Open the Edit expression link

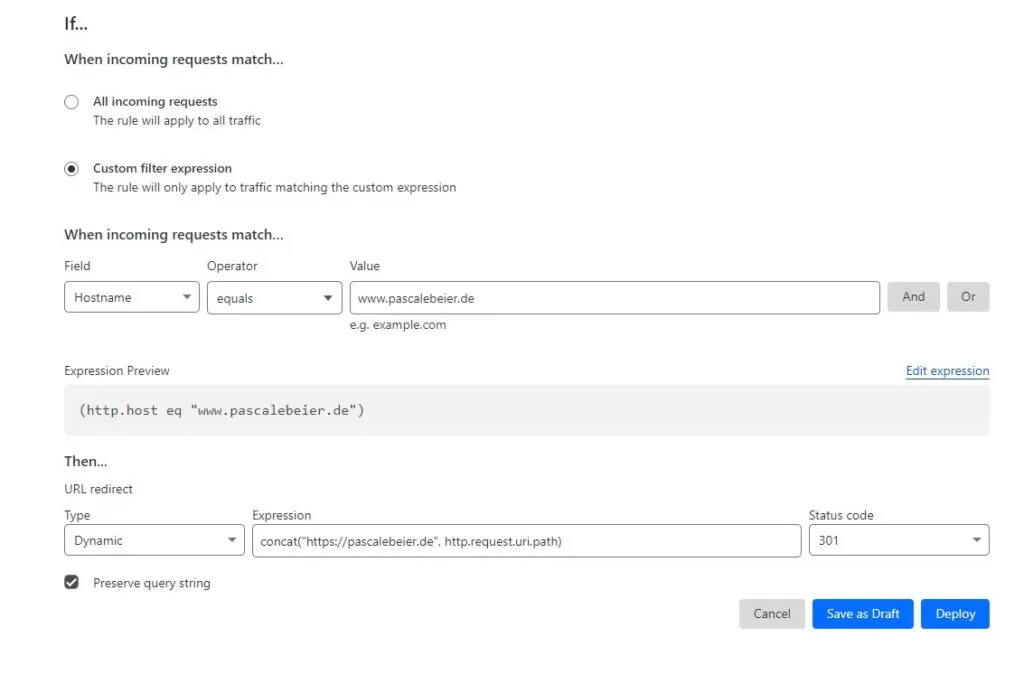pyautogui.click(x=947, y=371)
